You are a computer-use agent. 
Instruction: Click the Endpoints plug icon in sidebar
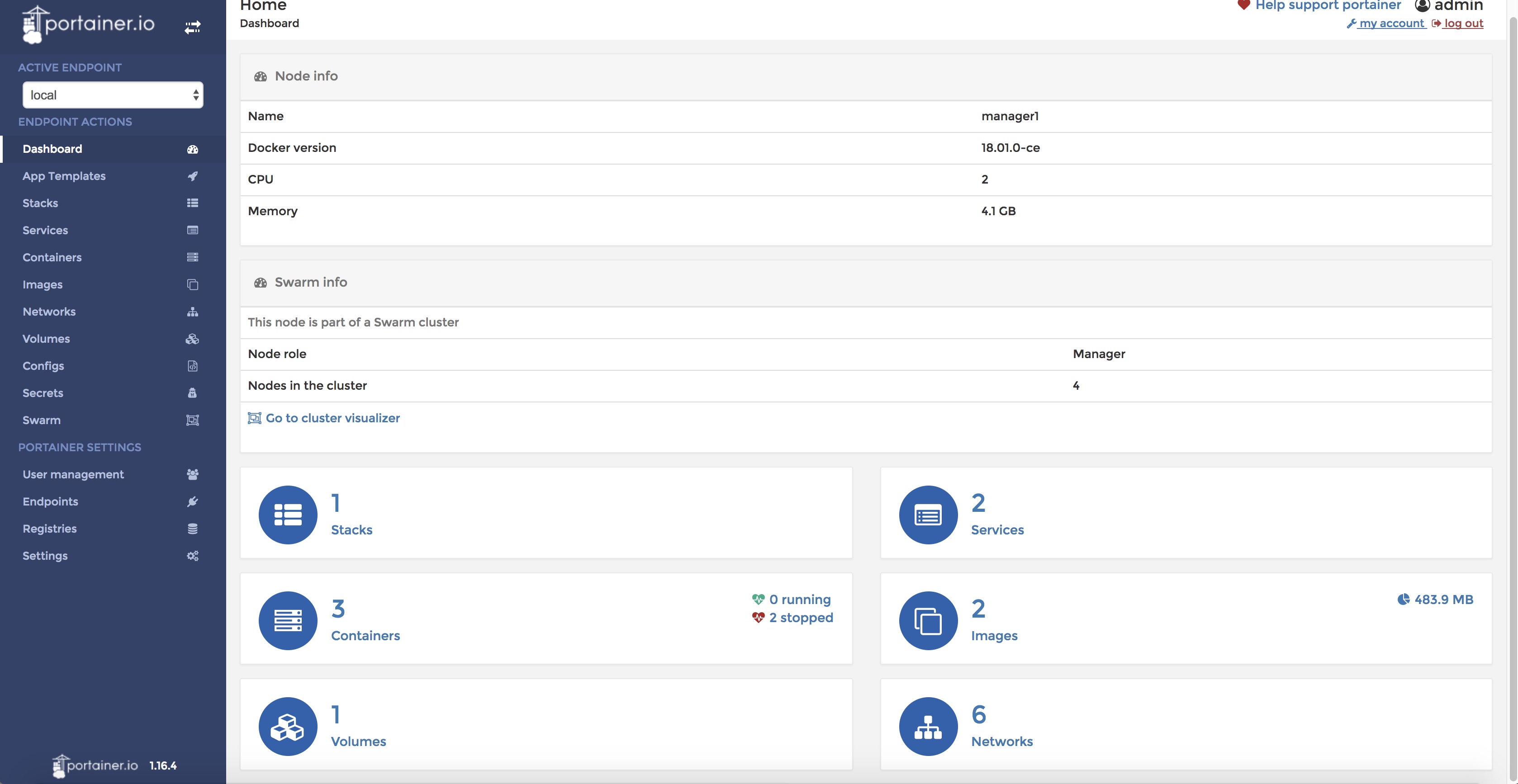click(192, 501)
